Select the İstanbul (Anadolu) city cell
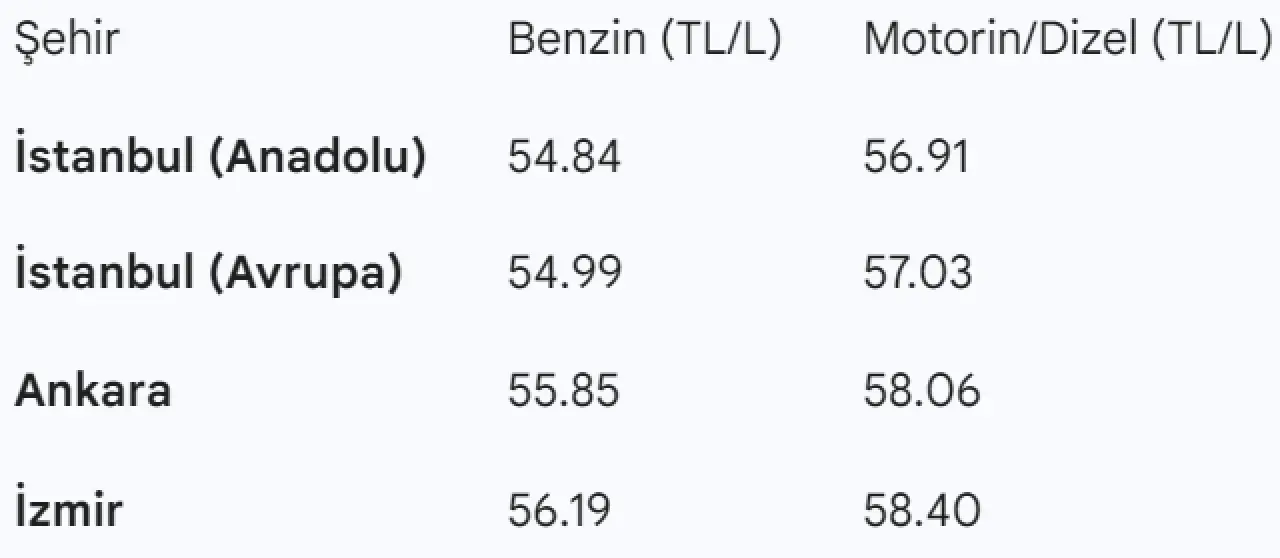The width and height of the screenshot is (1280, 558). [221, 157]
